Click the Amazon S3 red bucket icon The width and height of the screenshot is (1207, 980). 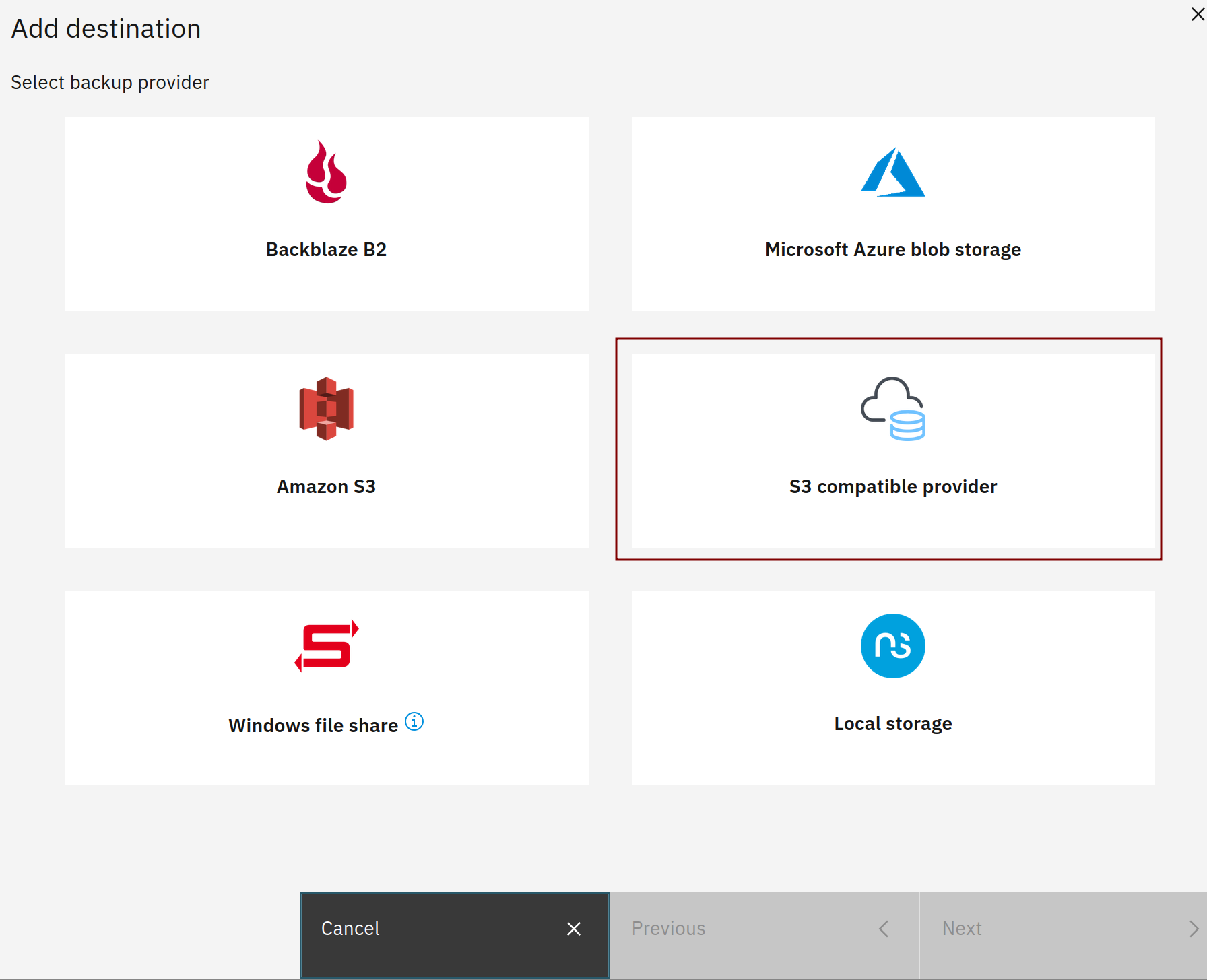click(x=327, y=409)
